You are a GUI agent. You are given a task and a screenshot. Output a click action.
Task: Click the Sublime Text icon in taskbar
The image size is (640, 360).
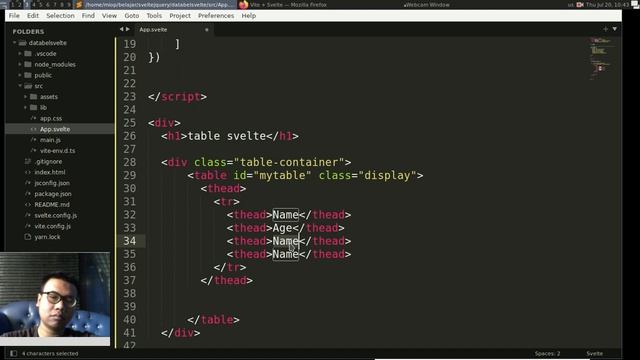(x=79, y=4)
